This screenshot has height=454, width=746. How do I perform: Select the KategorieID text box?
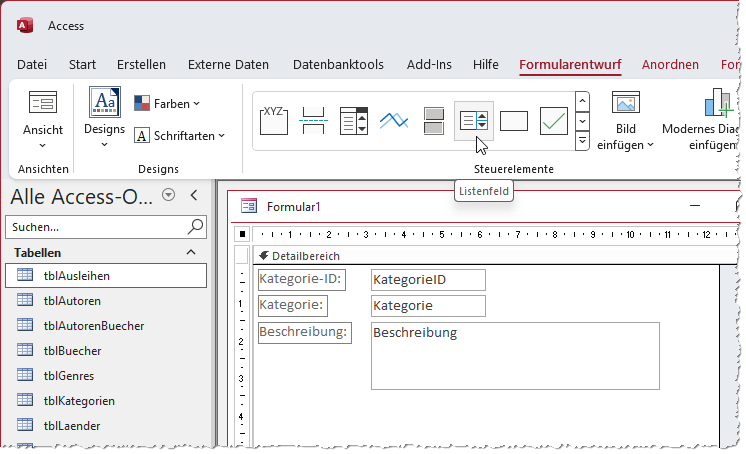(428, 280)
